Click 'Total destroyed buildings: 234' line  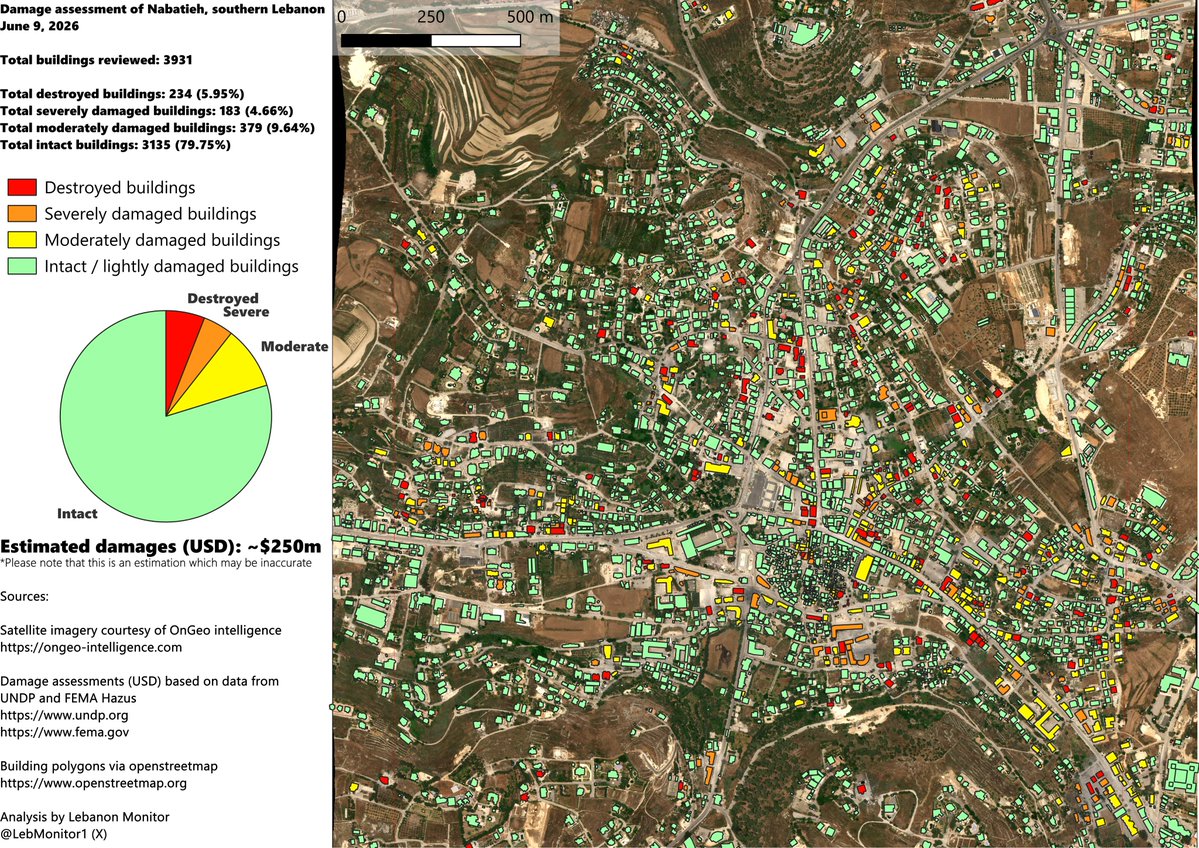(x=122, y=94)
